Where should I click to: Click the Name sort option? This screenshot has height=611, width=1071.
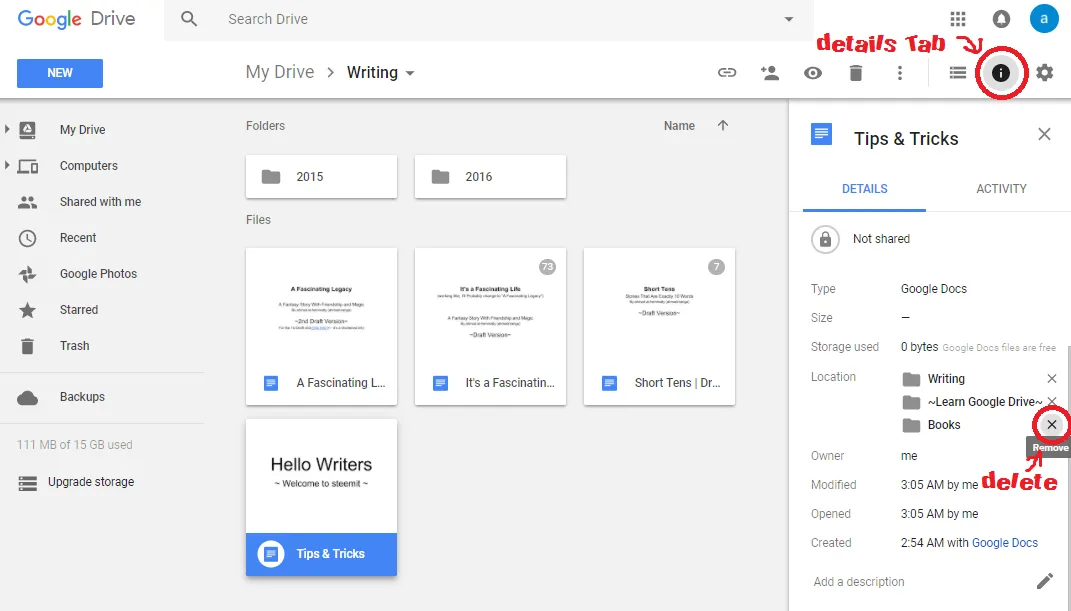click(679, 126)
